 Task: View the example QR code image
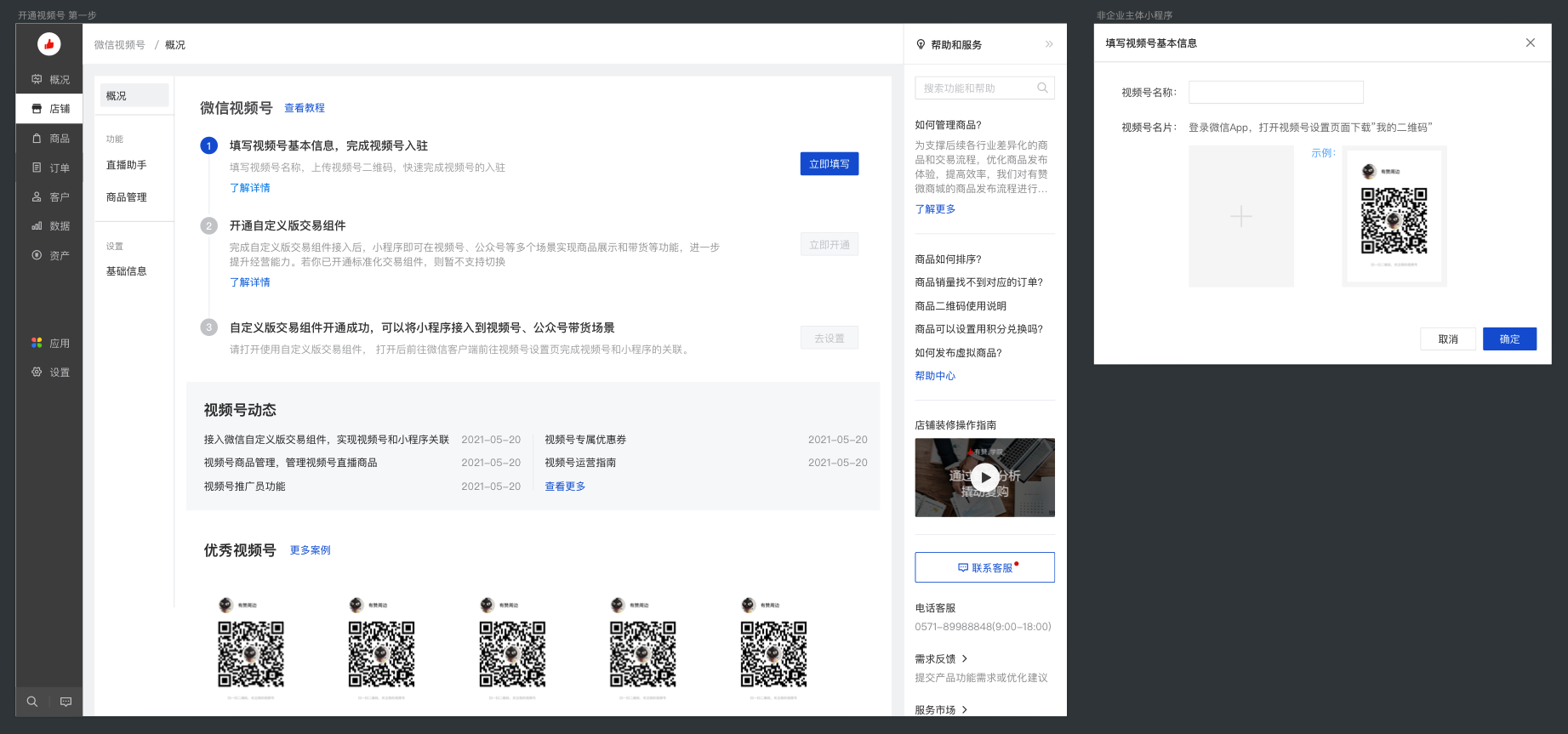coord(1394,216)
